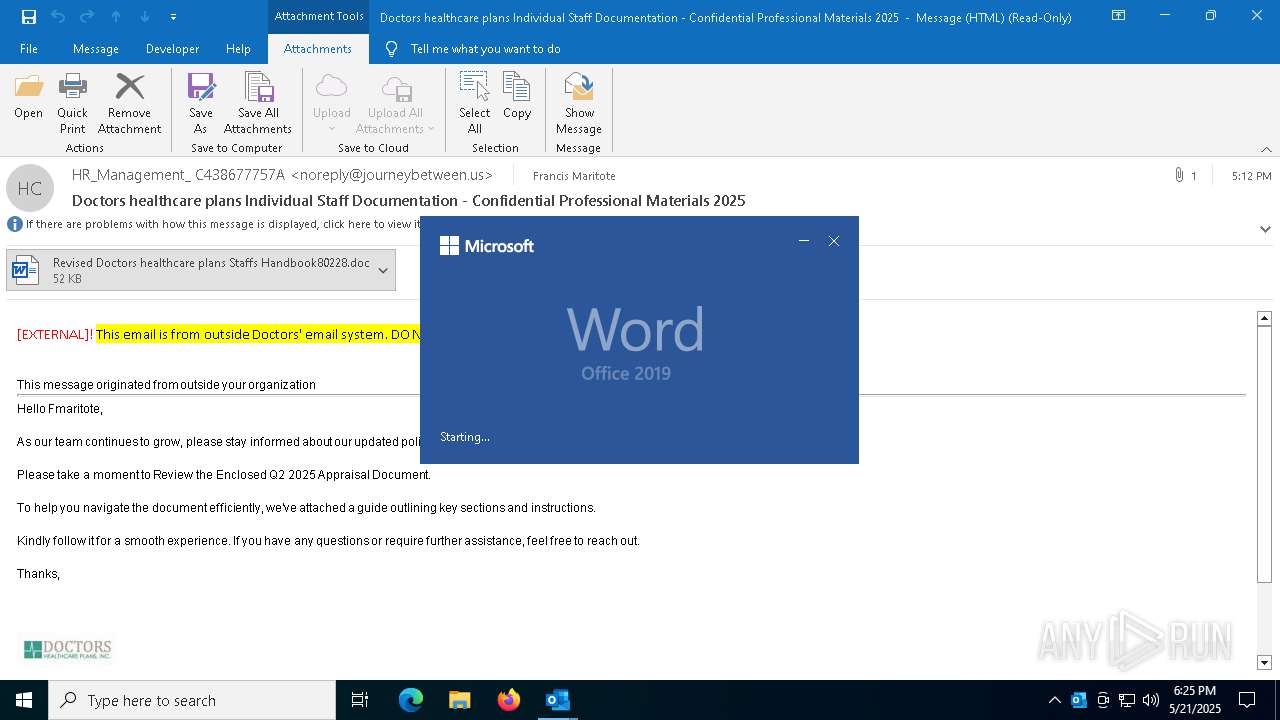Open the taskbar clock and calendar
Image resolution: width=1280 pixels, height=720 pixels.
(1195, 700)
